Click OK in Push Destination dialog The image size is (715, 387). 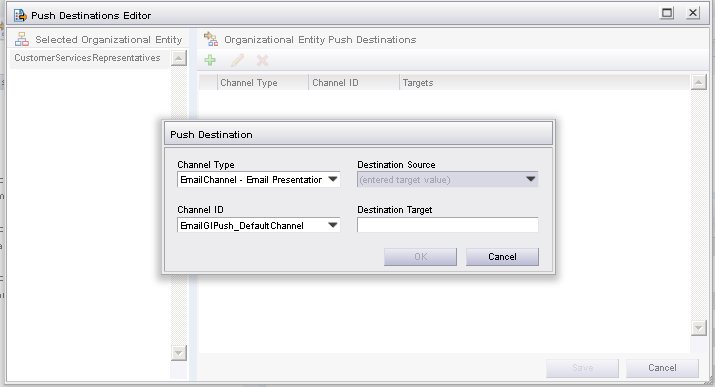[420, 257]
